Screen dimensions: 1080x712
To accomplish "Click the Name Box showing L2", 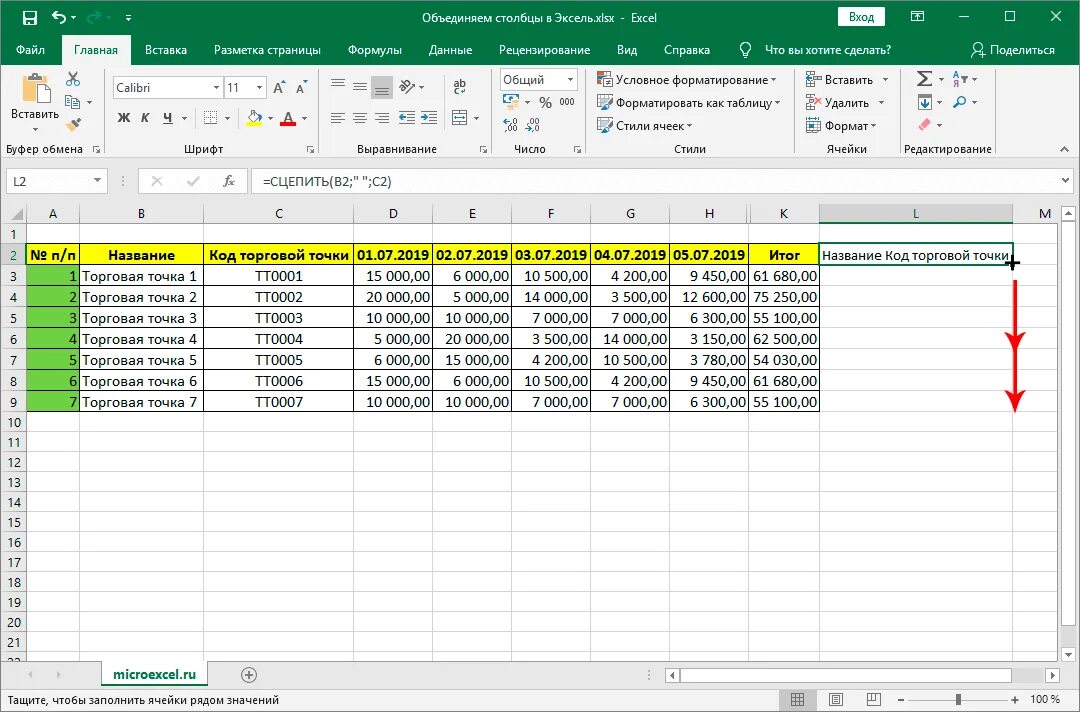I will coord(56,181).
